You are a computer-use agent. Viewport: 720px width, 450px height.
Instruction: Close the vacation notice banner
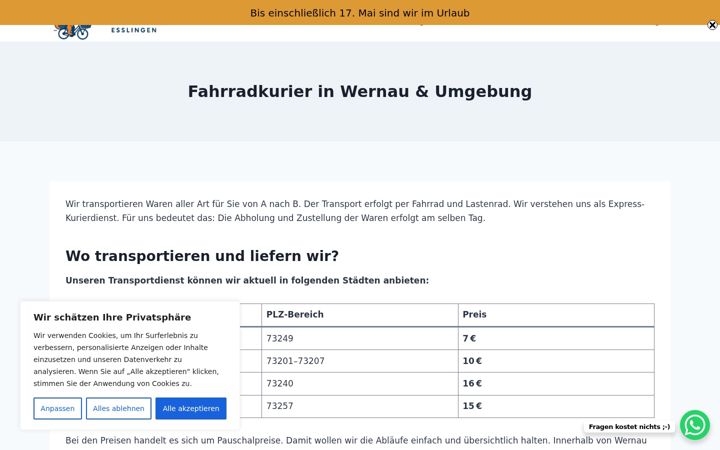(712, 25)
